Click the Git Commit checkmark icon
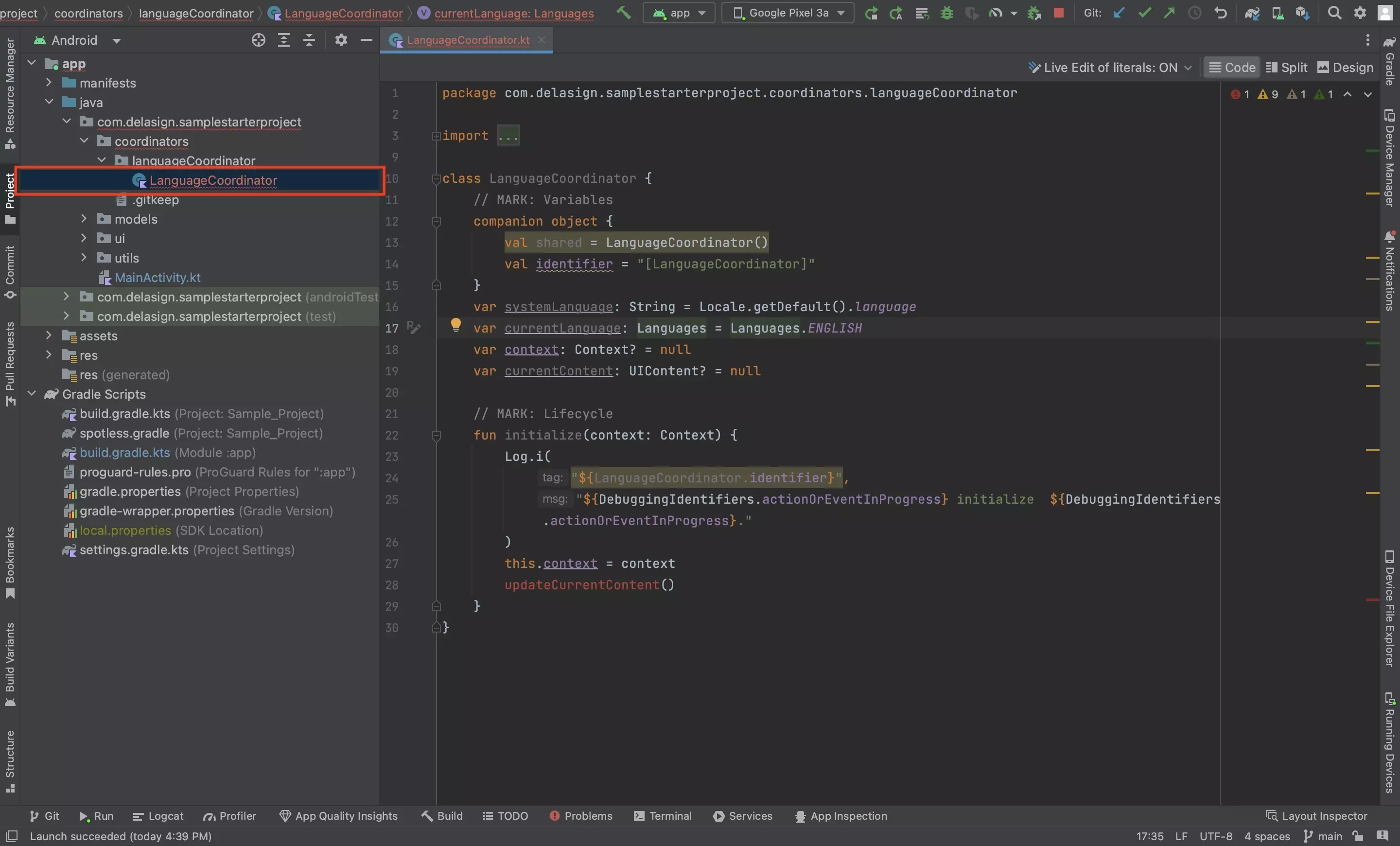1400x846 pixels. 1144,13
